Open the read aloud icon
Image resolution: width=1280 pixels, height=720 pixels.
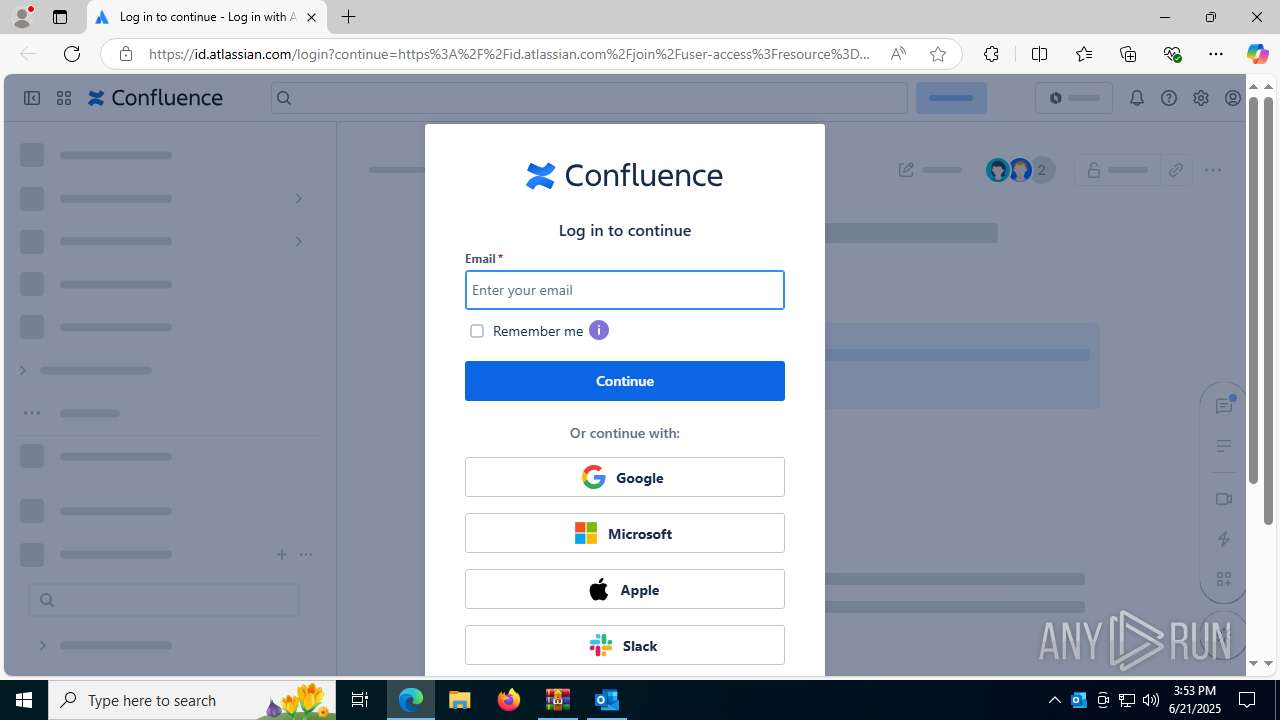pyautogui.click(x=898, y=54)
